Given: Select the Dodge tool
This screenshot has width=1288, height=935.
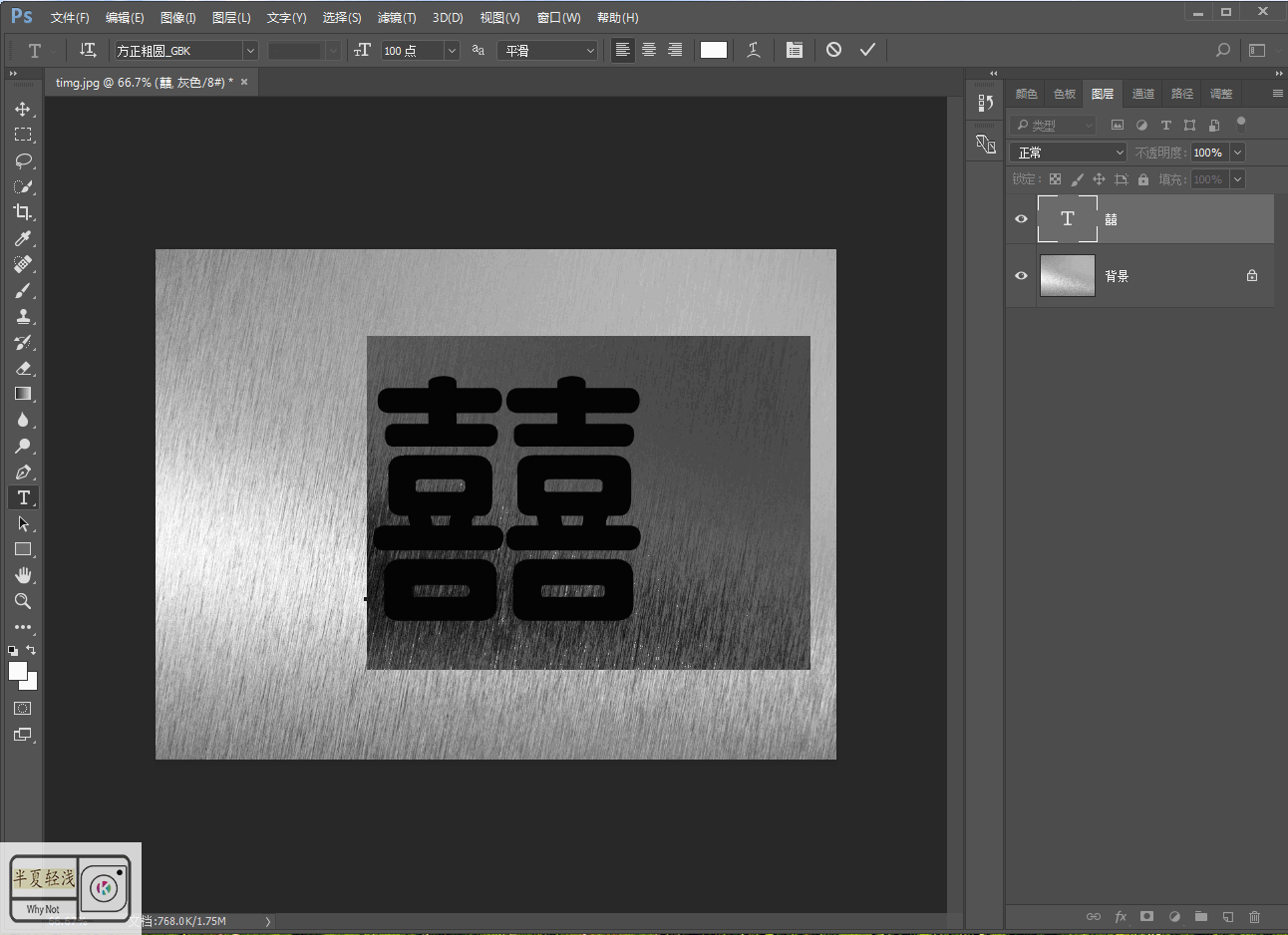Looking at the screenshot, I should coord(23,446).
